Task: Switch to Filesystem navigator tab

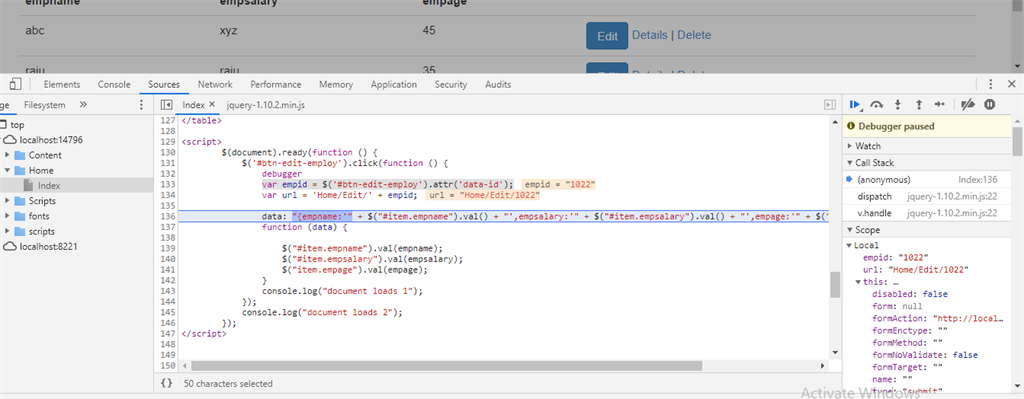Action: coord(45,104)
